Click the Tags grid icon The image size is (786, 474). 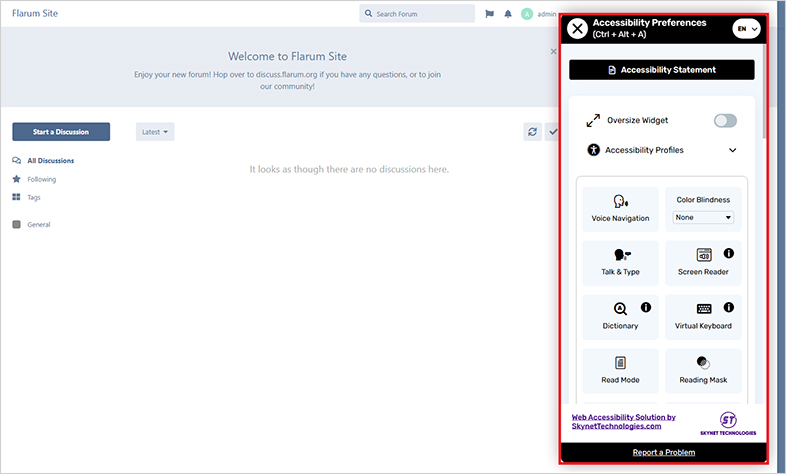click(x=17, y=197)
